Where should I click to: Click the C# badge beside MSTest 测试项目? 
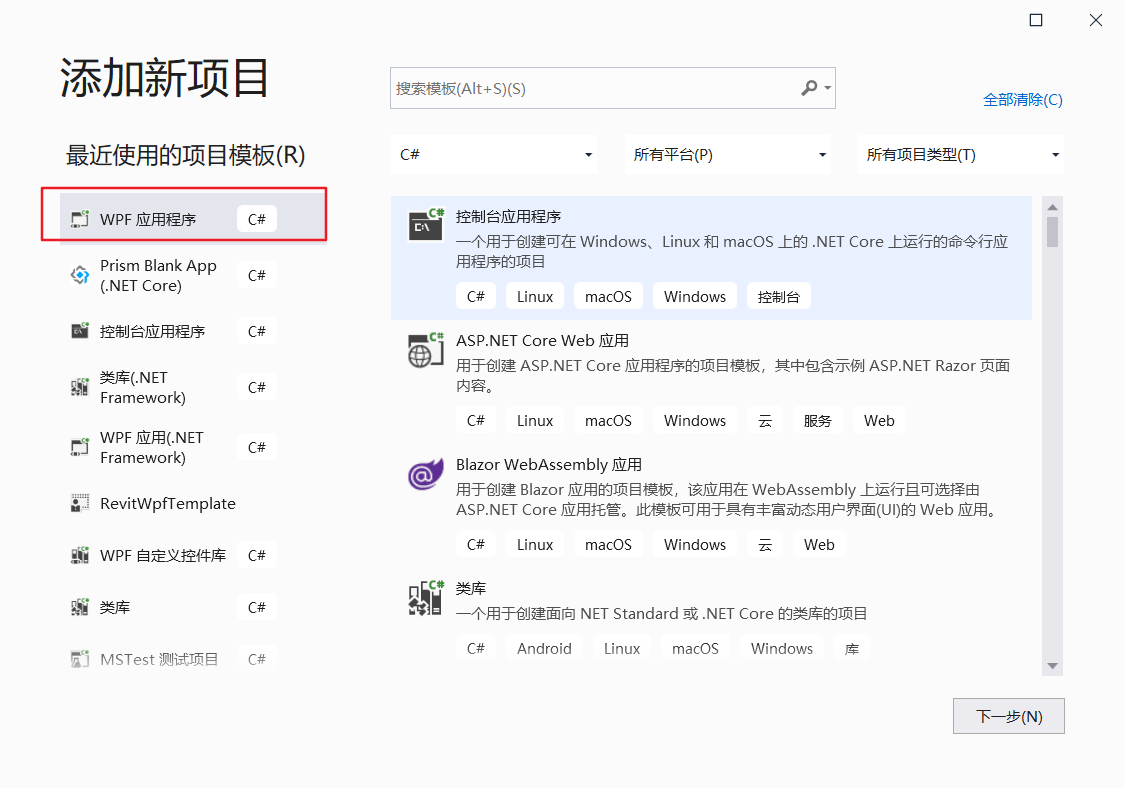coord(257,659)
